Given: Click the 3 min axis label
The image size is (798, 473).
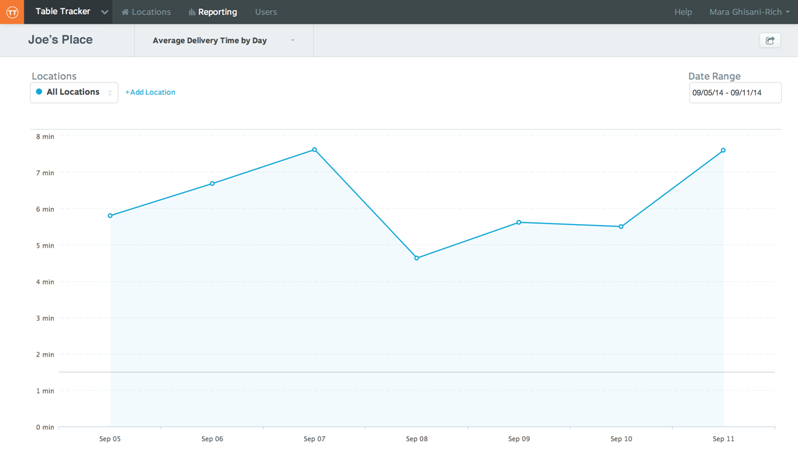Looking at the screenshot, I should coord(45,318).
